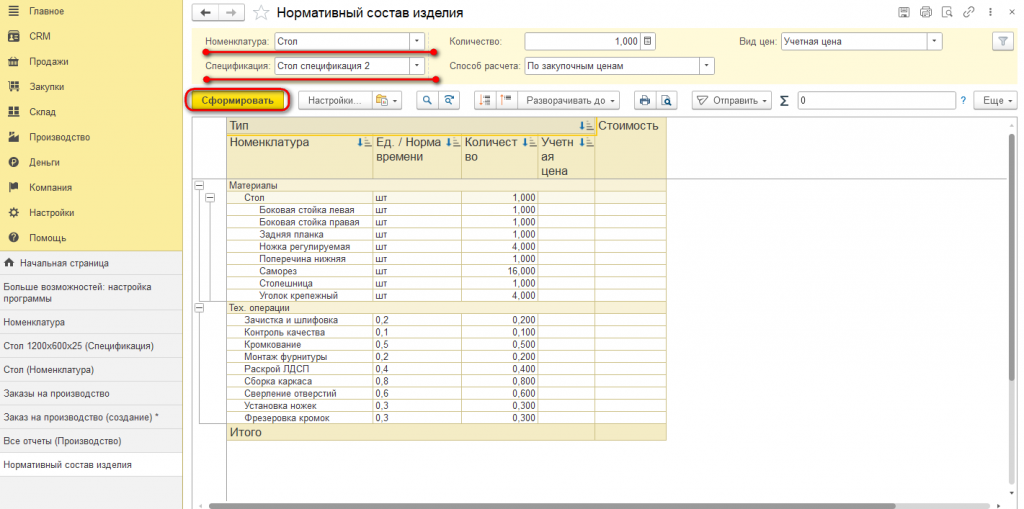Open the filter funnel button
This screenshot has width=1024, height=509.
point(1002,41)
